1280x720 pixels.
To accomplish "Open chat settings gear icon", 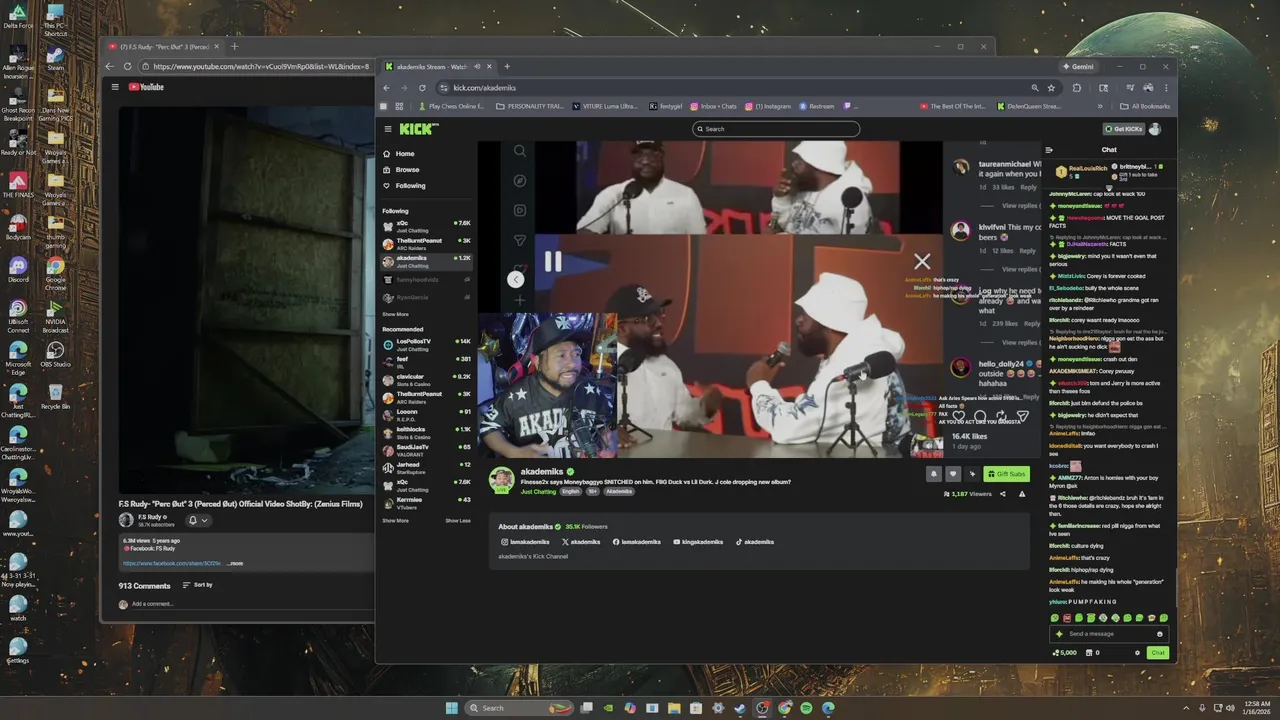I will pyautogui.click(x=1137, y=653).
